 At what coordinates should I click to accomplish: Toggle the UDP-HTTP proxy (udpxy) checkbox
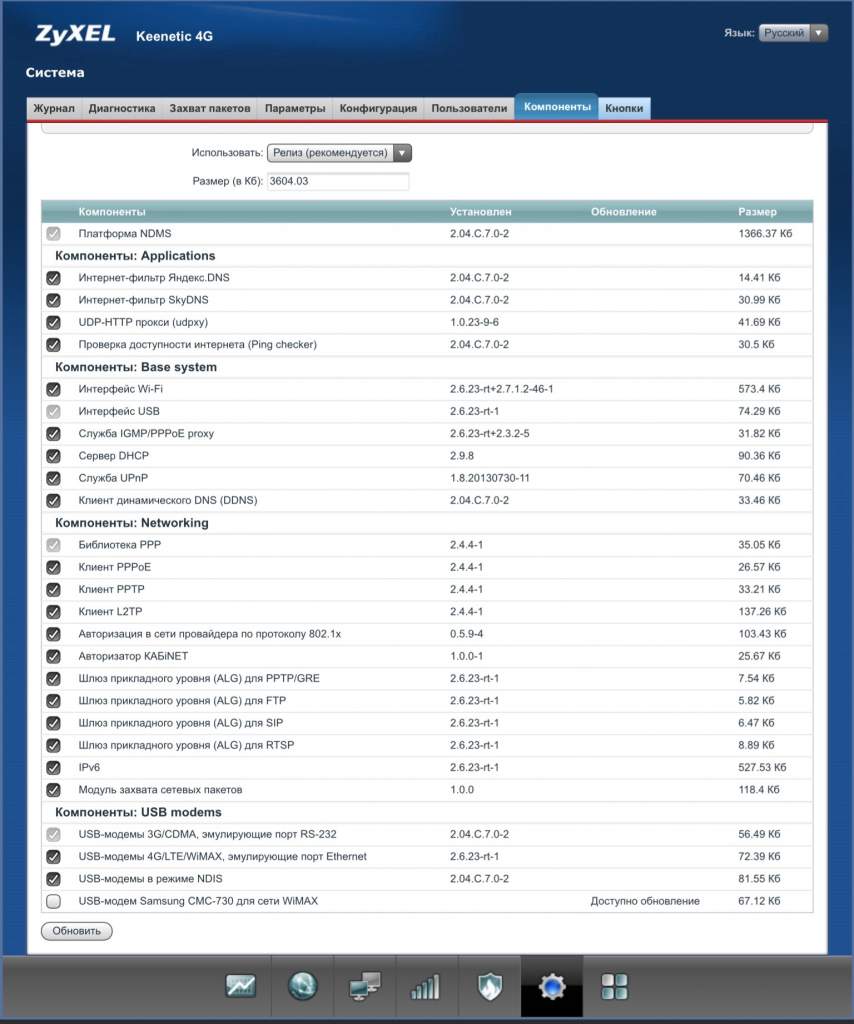pyautogui.click(x=54, y=323)
